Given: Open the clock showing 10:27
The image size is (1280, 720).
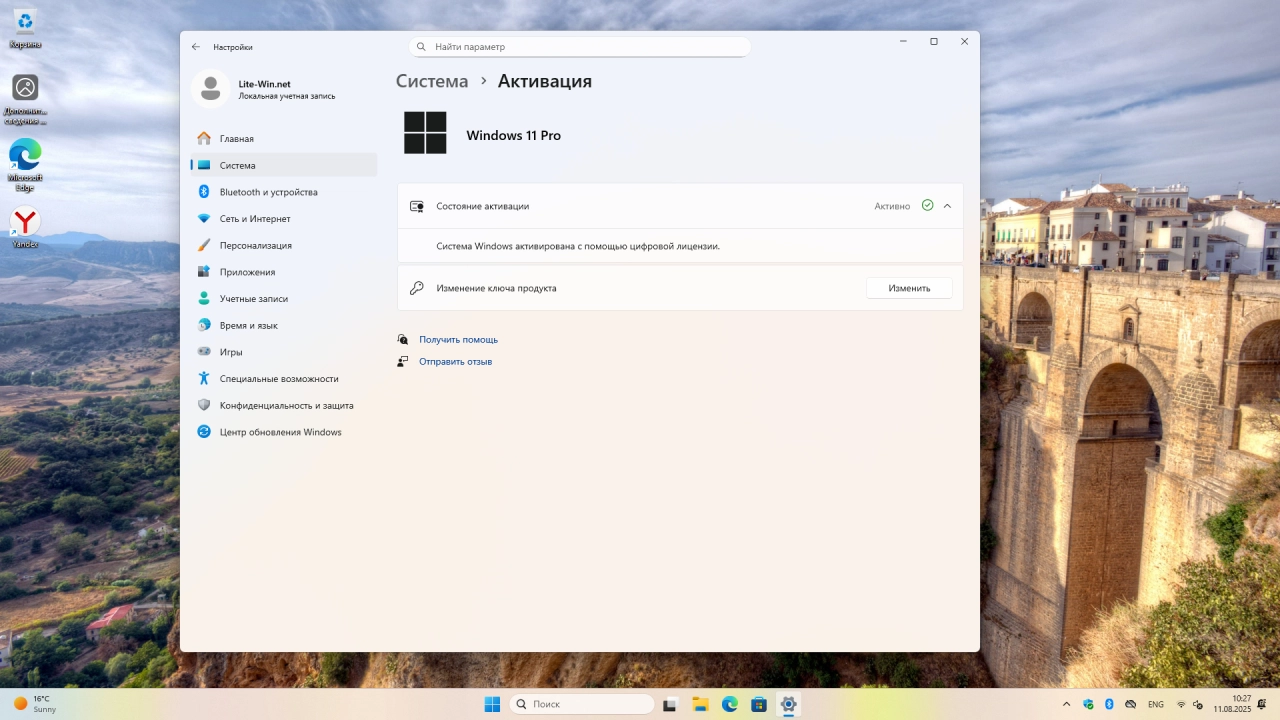Looking at the screenshot, I should [1232, 704].
